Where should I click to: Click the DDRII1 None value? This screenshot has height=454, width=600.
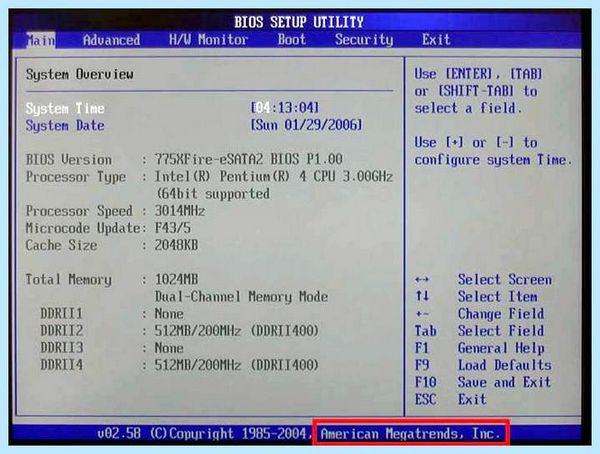click(169, 314)
